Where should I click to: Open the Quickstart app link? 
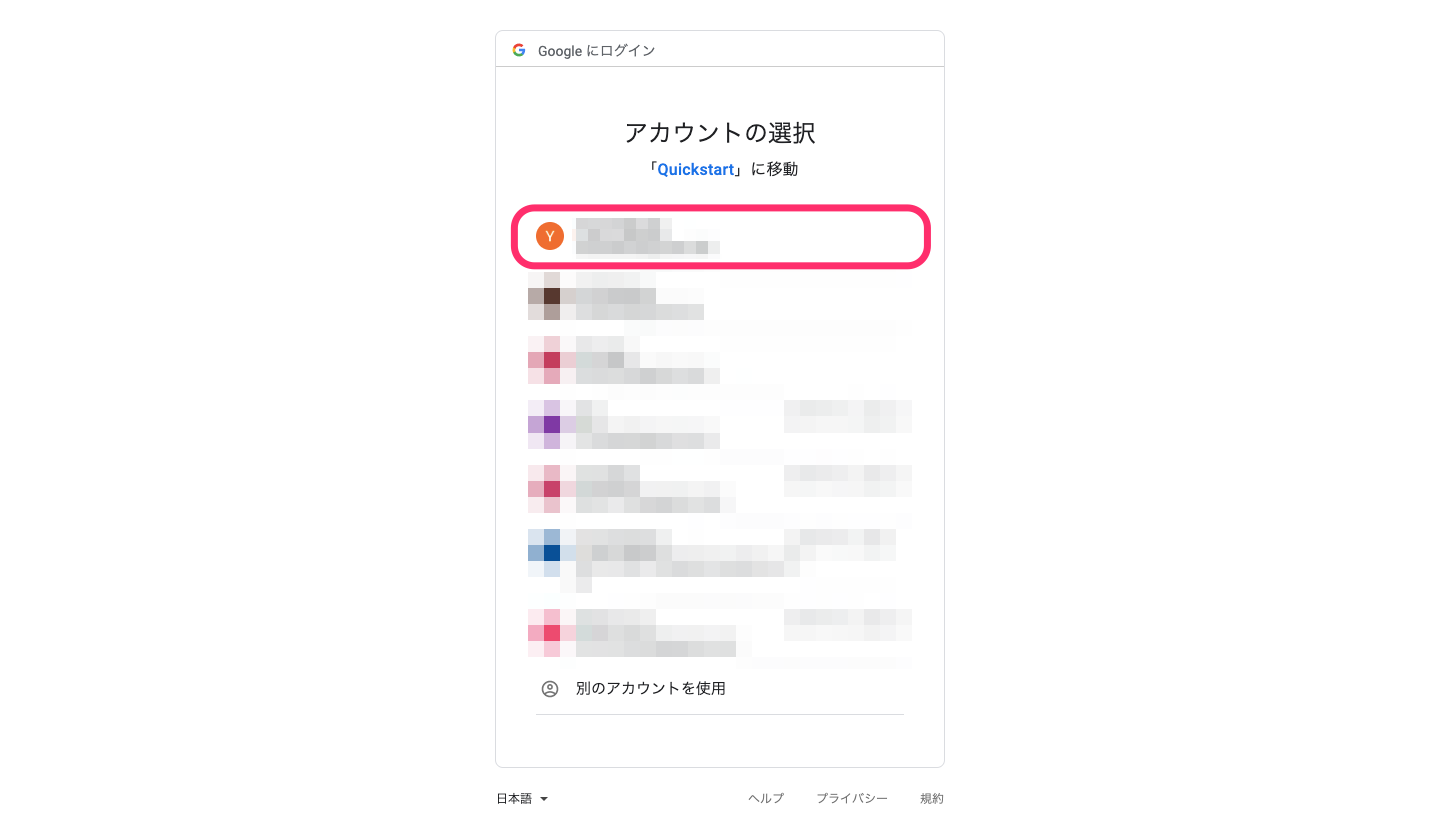click(696, 169)
